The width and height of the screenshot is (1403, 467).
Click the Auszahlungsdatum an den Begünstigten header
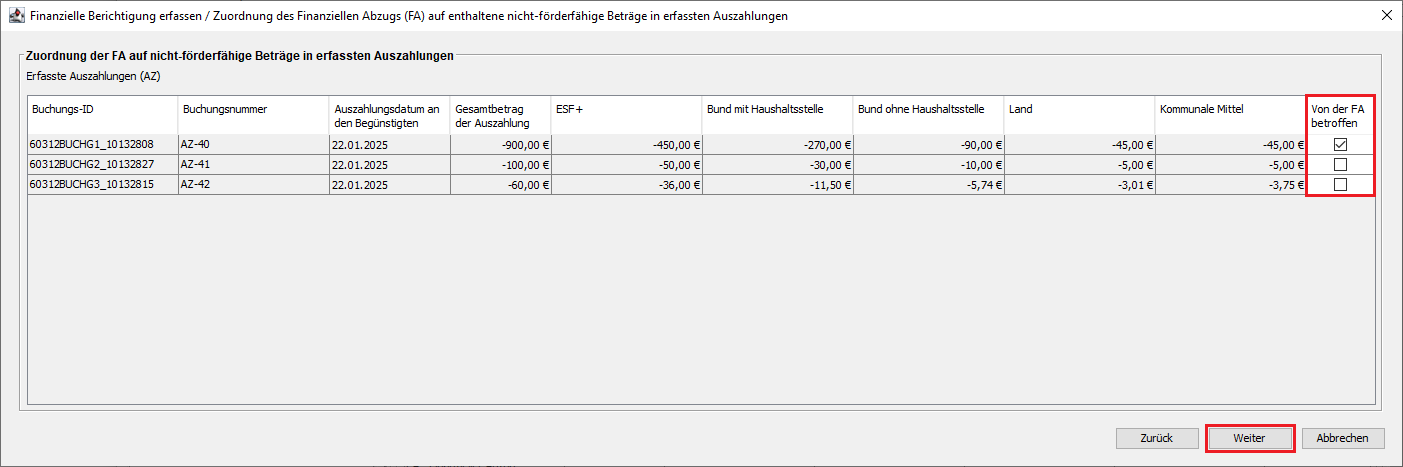click(389, 115)
